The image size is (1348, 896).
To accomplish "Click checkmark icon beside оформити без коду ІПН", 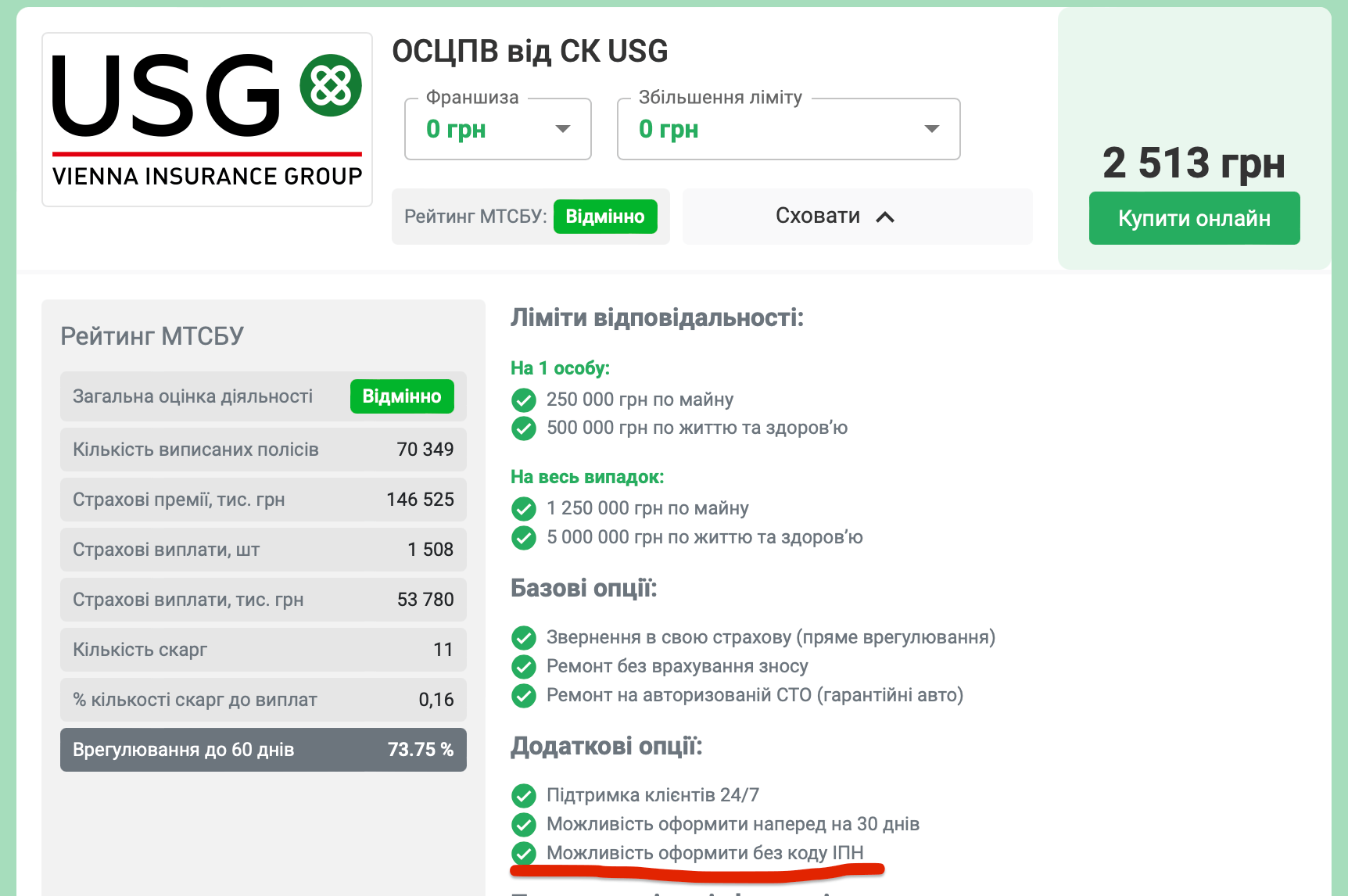I will [x=524, y=853].
